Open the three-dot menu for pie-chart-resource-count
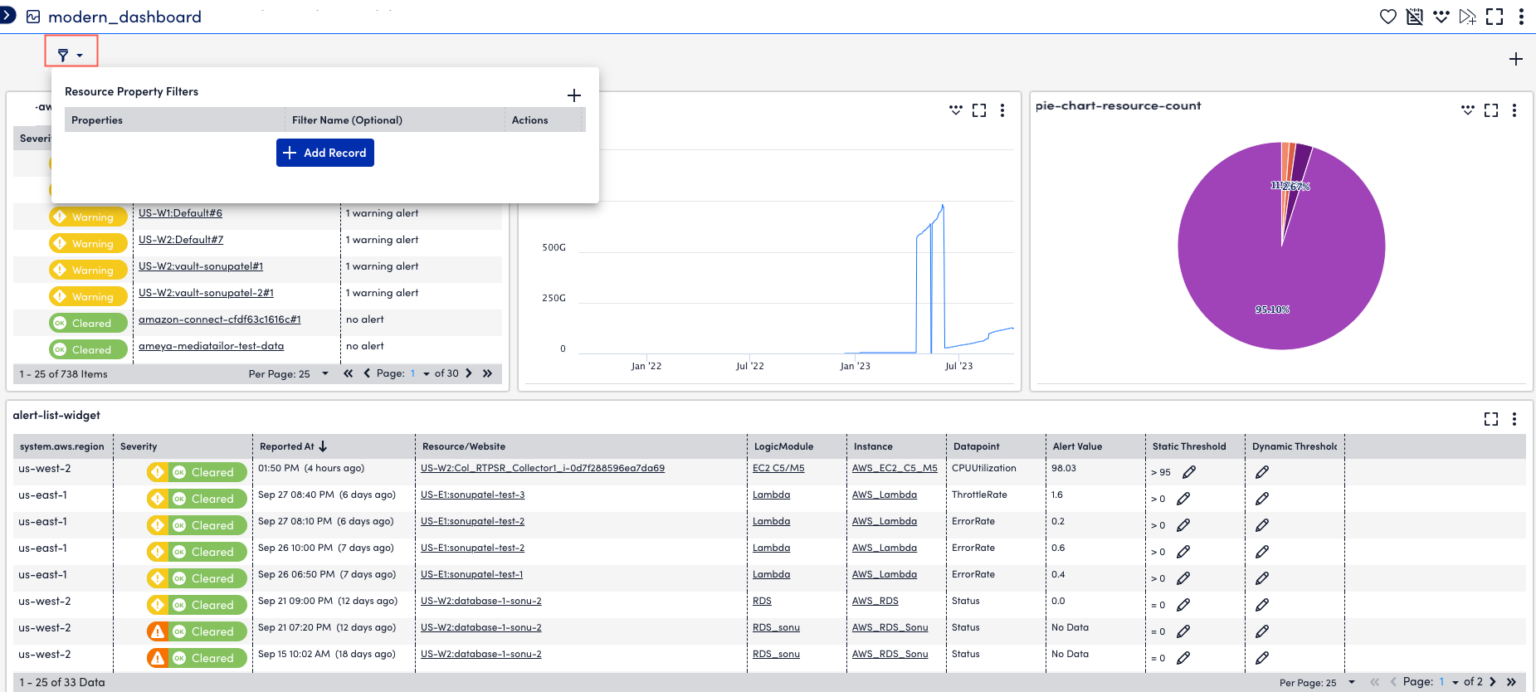1536x692 pixels. click(x=1515, y=110)
